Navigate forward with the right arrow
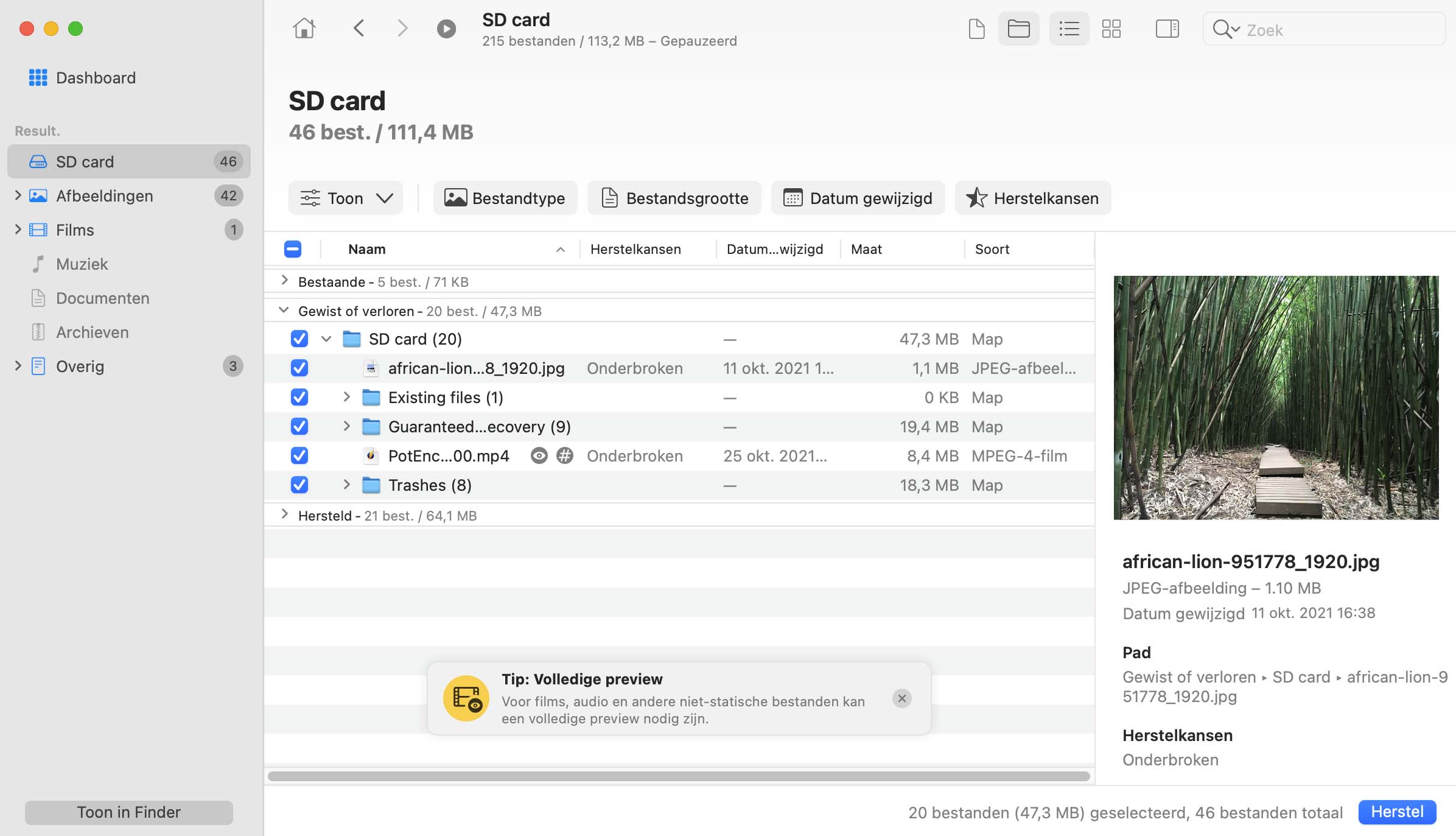 click(402, 28)
